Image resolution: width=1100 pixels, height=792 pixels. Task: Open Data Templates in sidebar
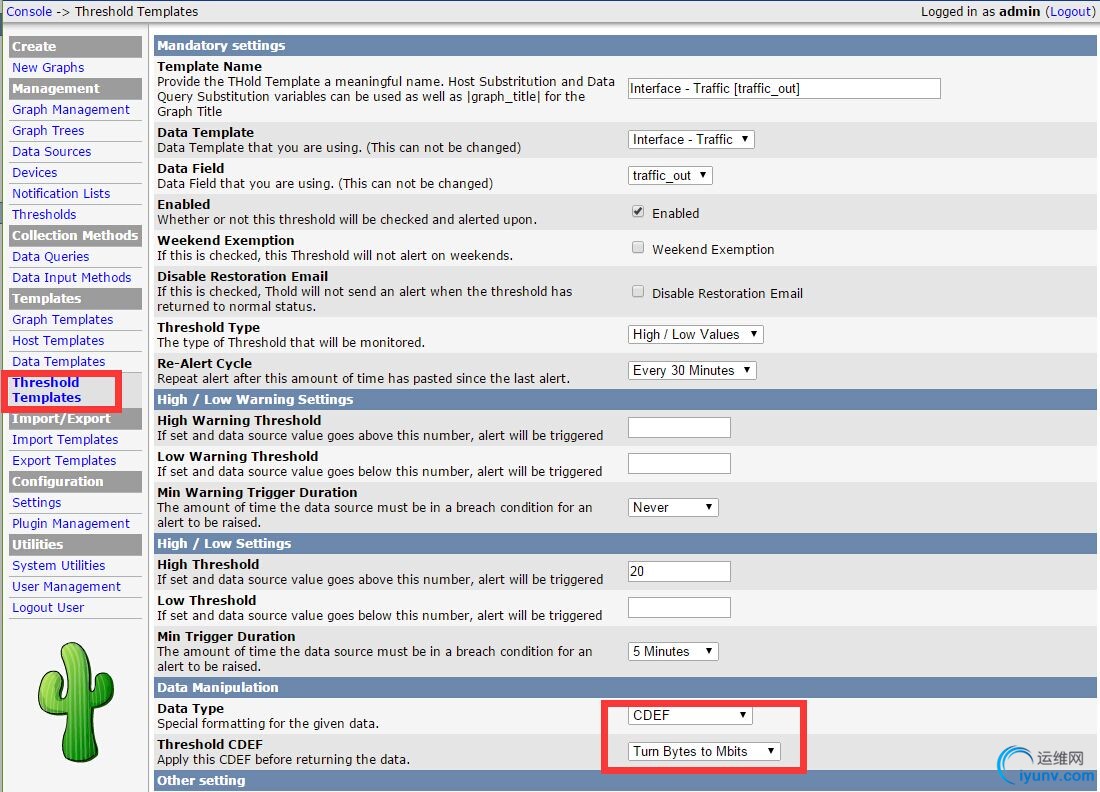pyautogui.click(x=58, y=362)
